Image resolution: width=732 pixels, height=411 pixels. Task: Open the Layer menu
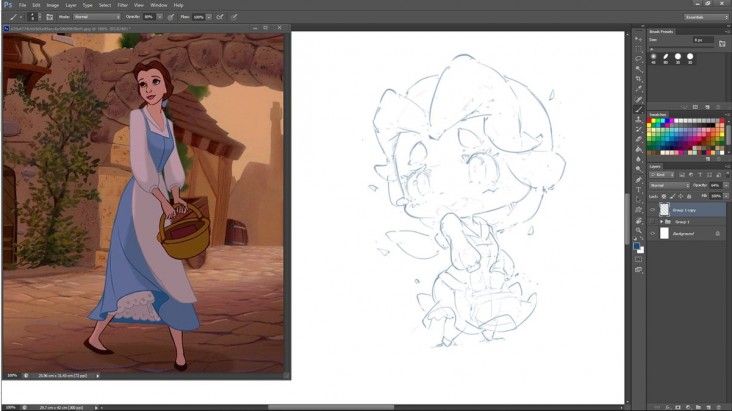tap(71, 5)
